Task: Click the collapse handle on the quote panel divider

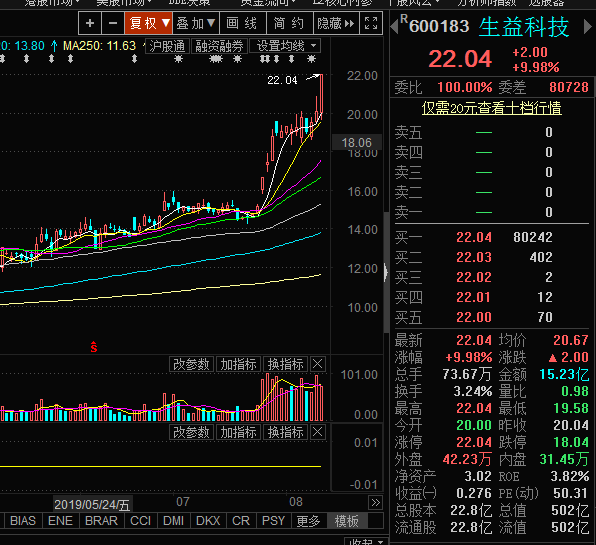Action: [x=386, y=272]
